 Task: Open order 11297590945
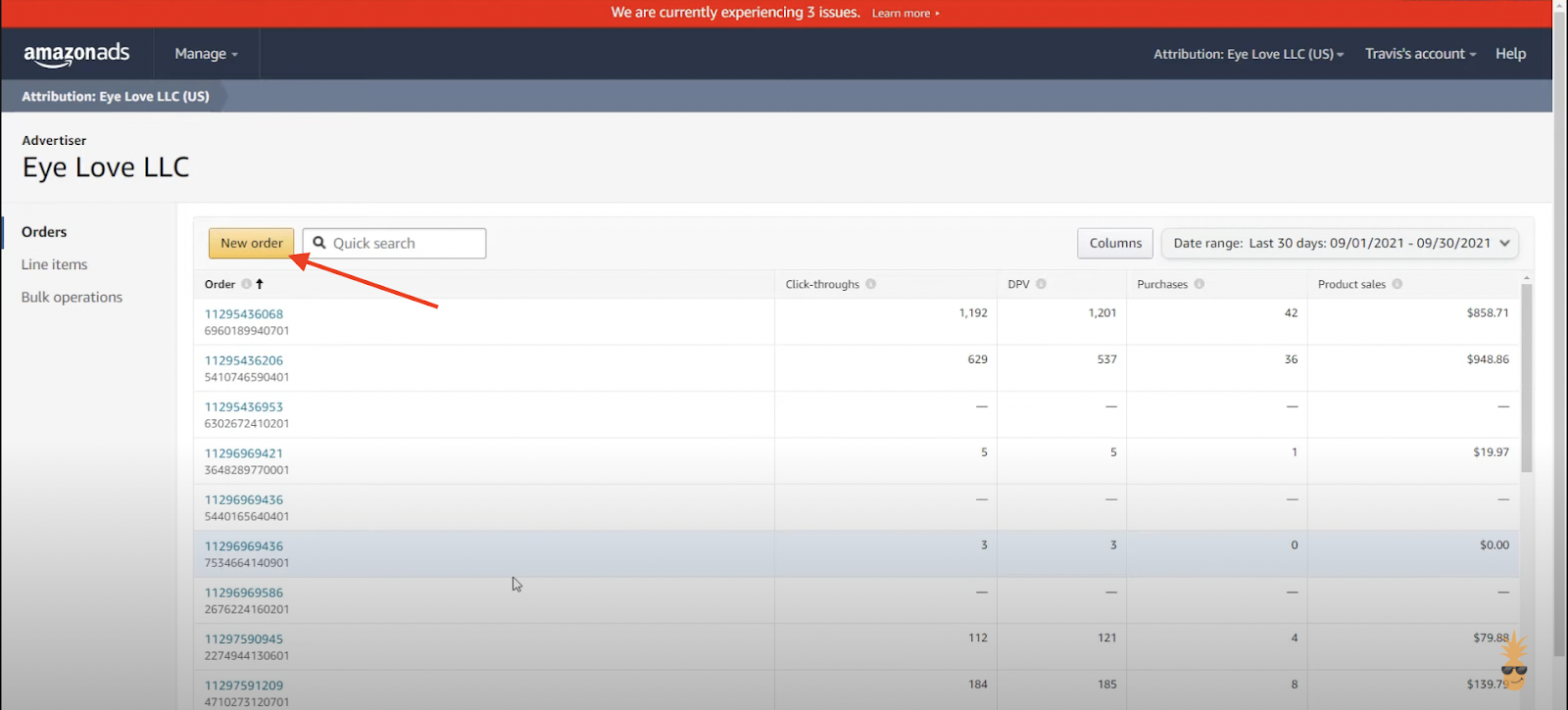tap(244, 639)
